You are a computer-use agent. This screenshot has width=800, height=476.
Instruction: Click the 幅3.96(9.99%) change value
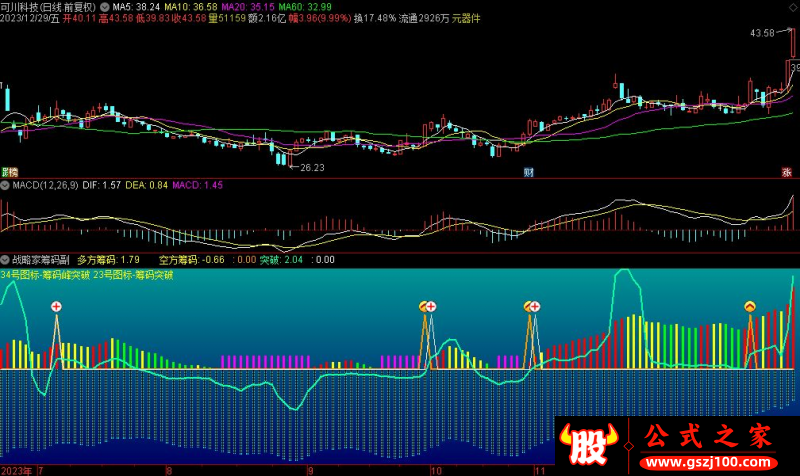[x=320, y=18]
